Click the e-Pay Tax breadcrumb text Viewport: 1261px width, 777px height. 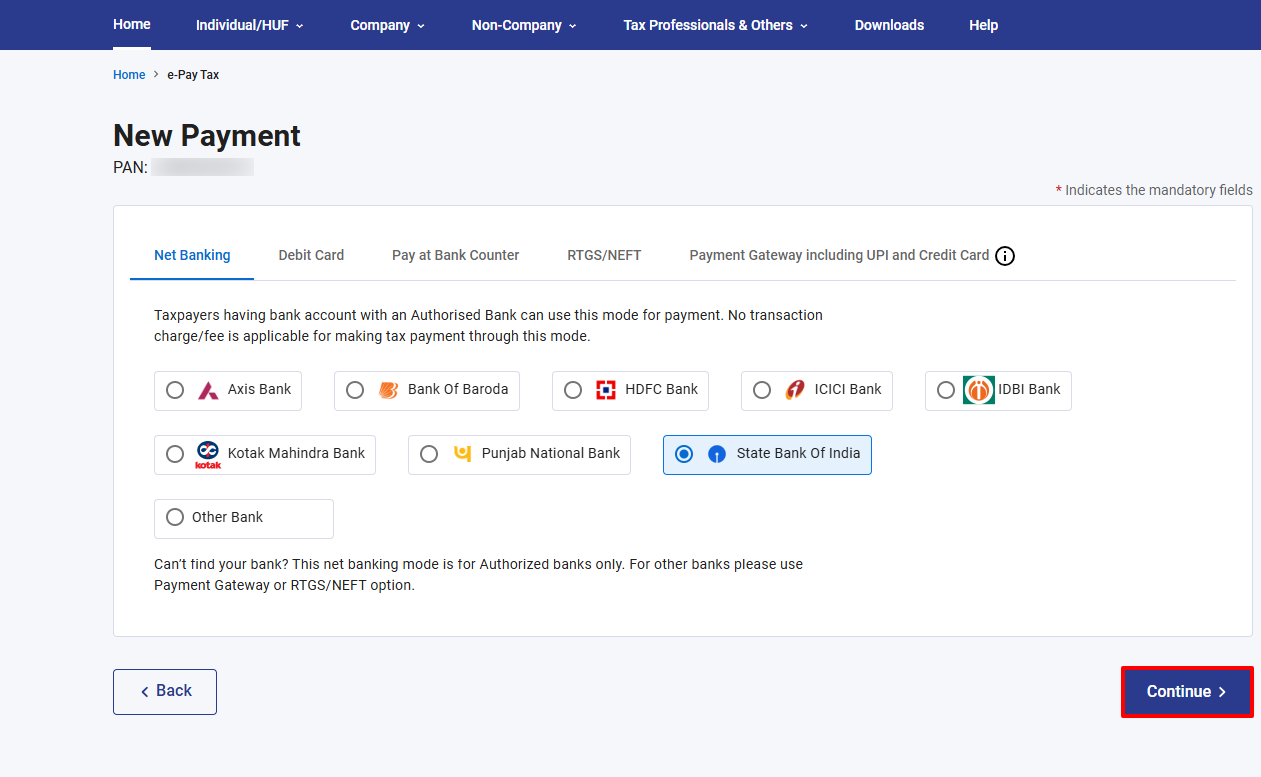point(193,75)
